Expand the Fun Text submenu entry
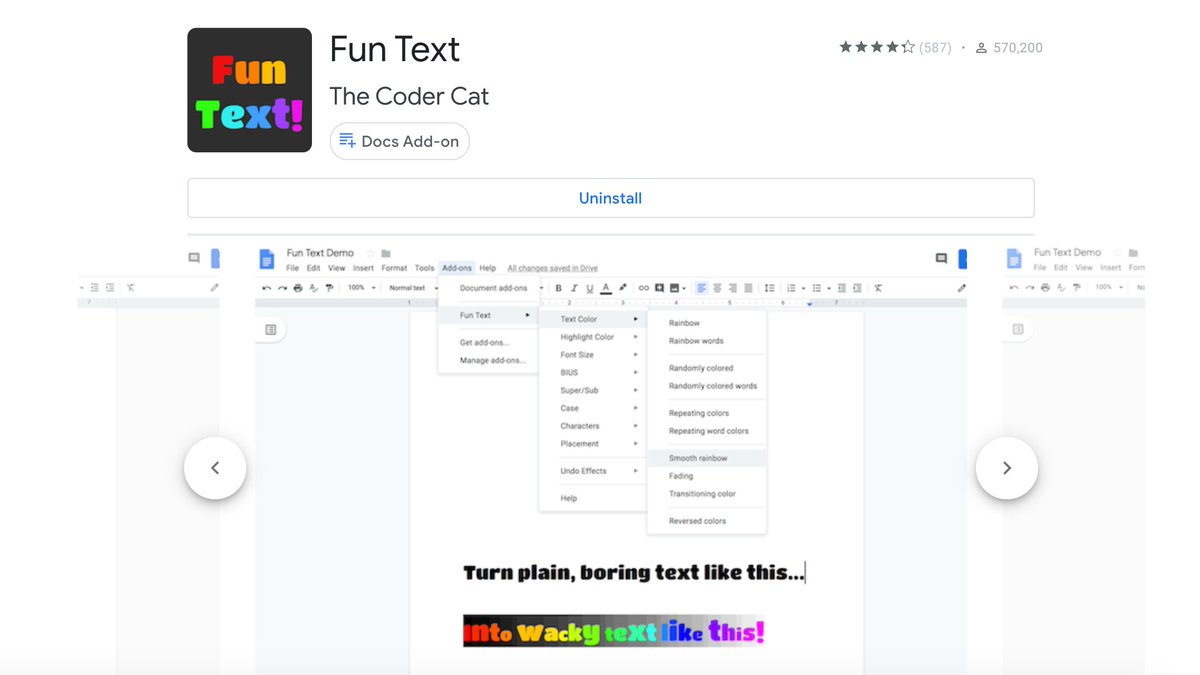Image resolution: width=1200 pixels, height=675 pixels. [x=488, y=315]
